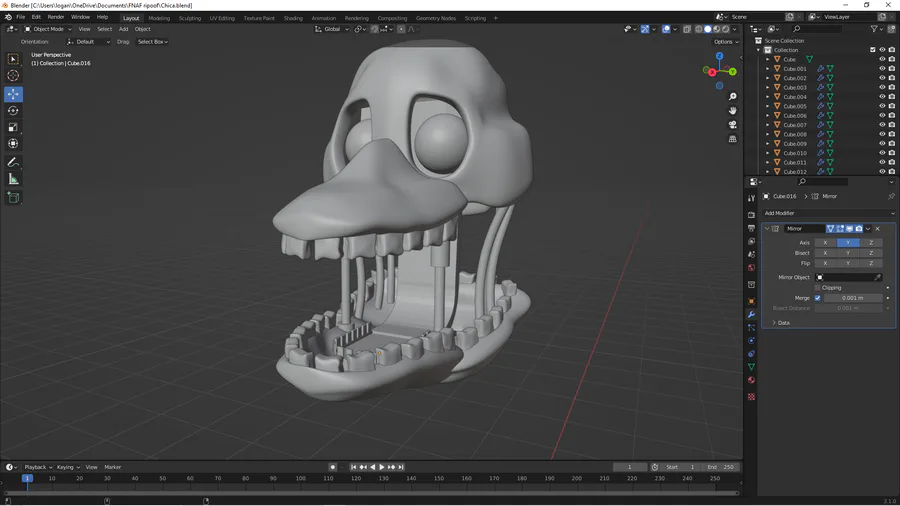
Task: Pin the properties editor context
Action: (x=891, y=196)
